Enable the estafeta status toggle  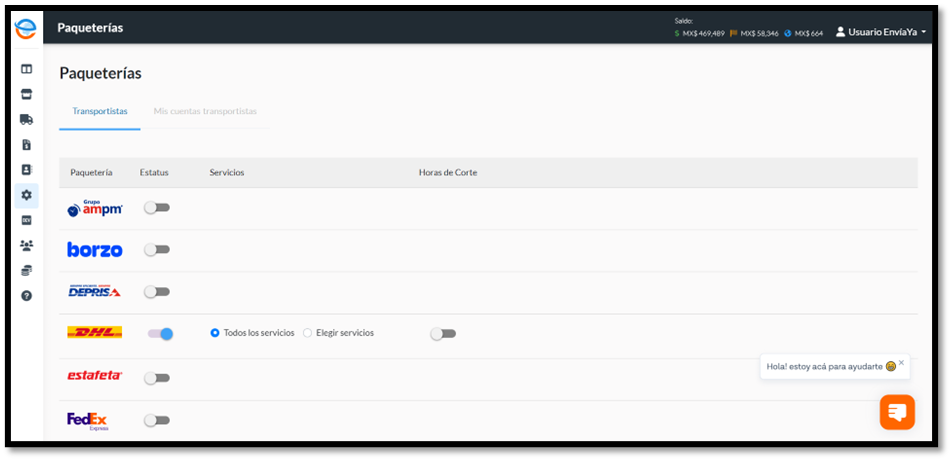pos(157,378)
